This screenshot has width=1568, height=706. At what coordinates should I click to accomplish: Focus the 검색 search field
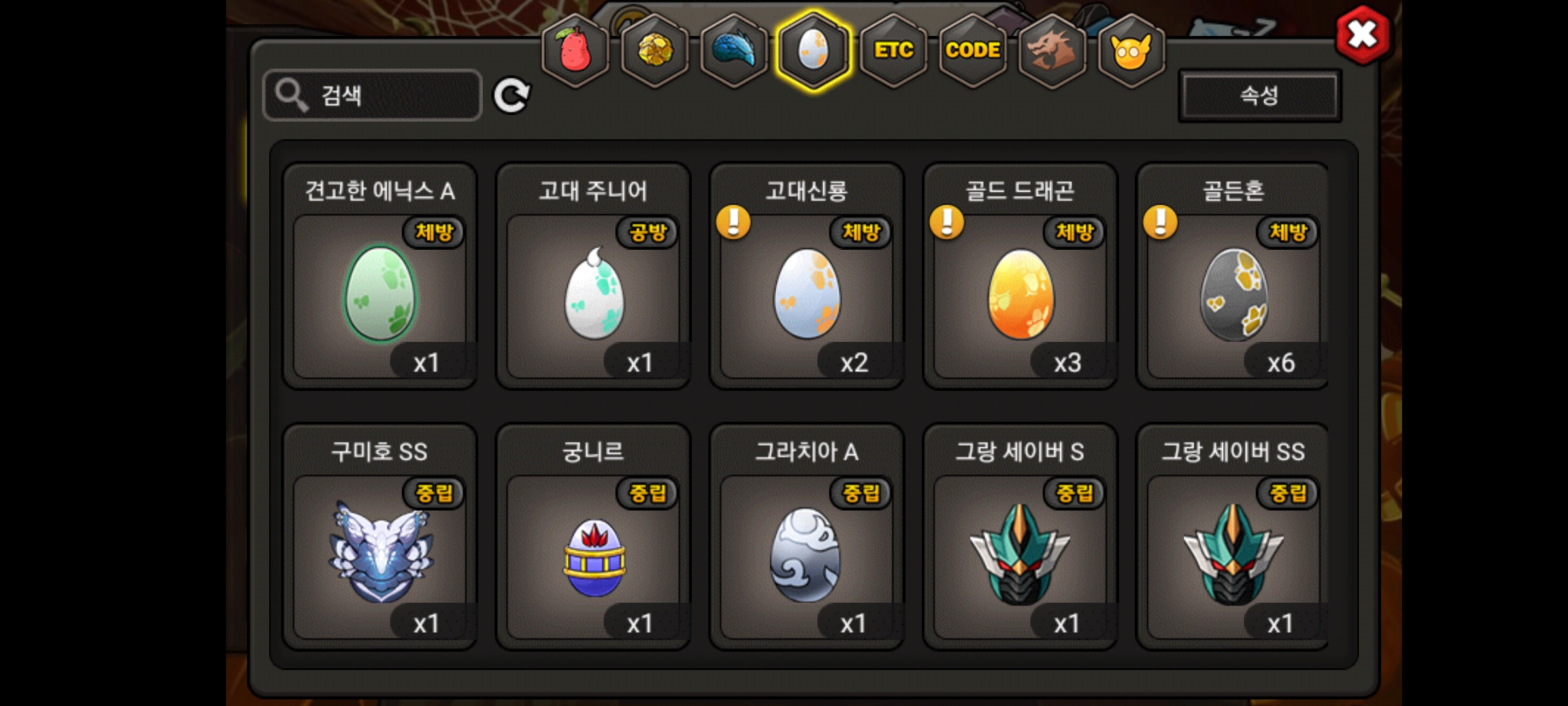tap(372, 95)
